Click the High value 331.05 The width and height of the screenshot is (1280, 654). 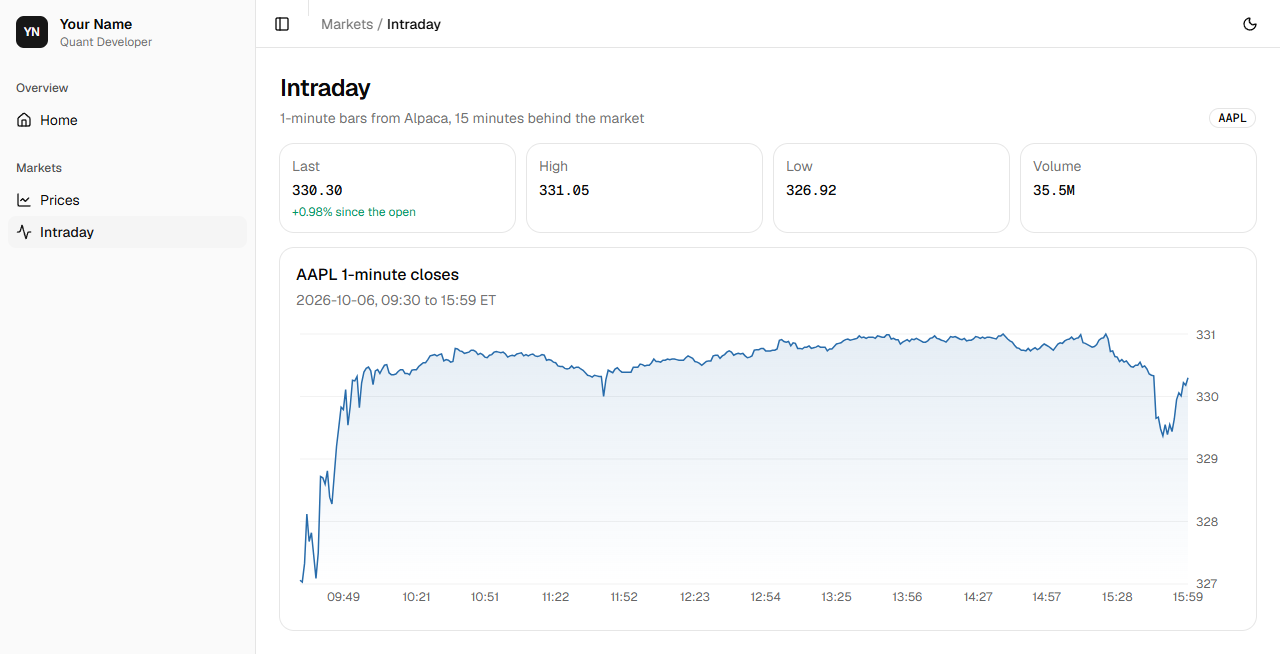564,190
